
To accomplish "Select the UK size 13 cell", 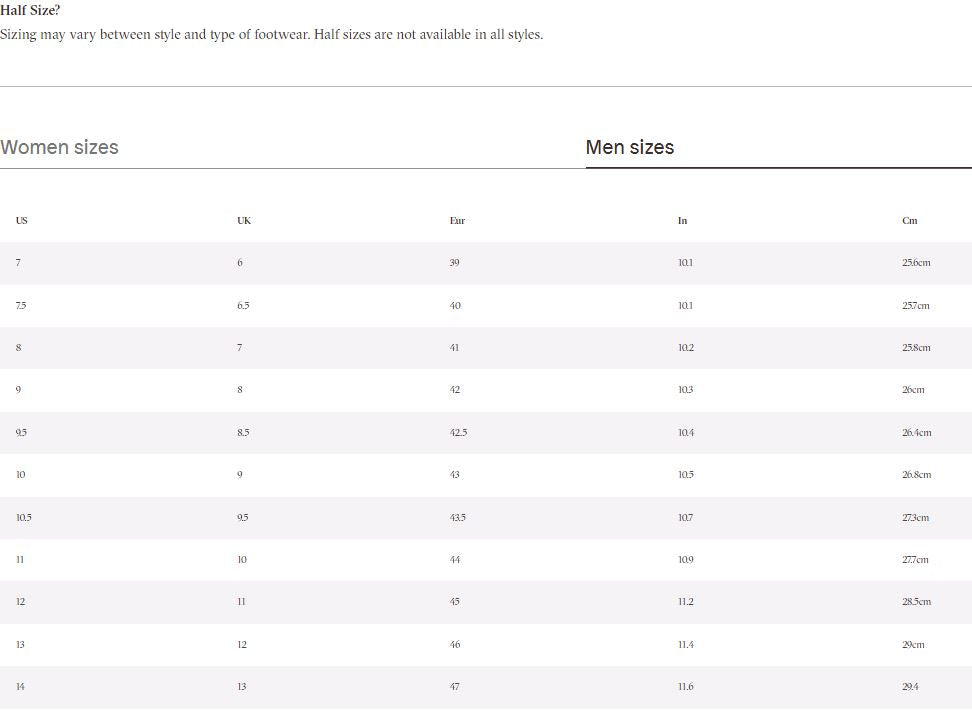I will 242,687.
